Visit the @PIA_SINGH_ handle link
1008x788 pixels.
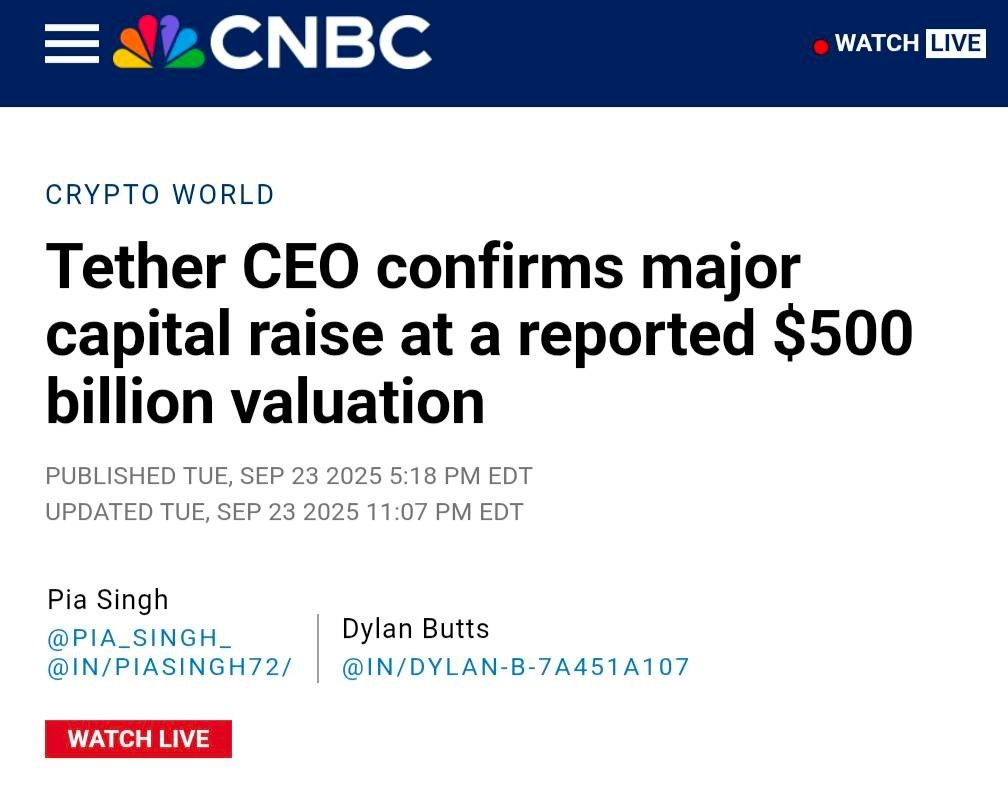point(140,638)
